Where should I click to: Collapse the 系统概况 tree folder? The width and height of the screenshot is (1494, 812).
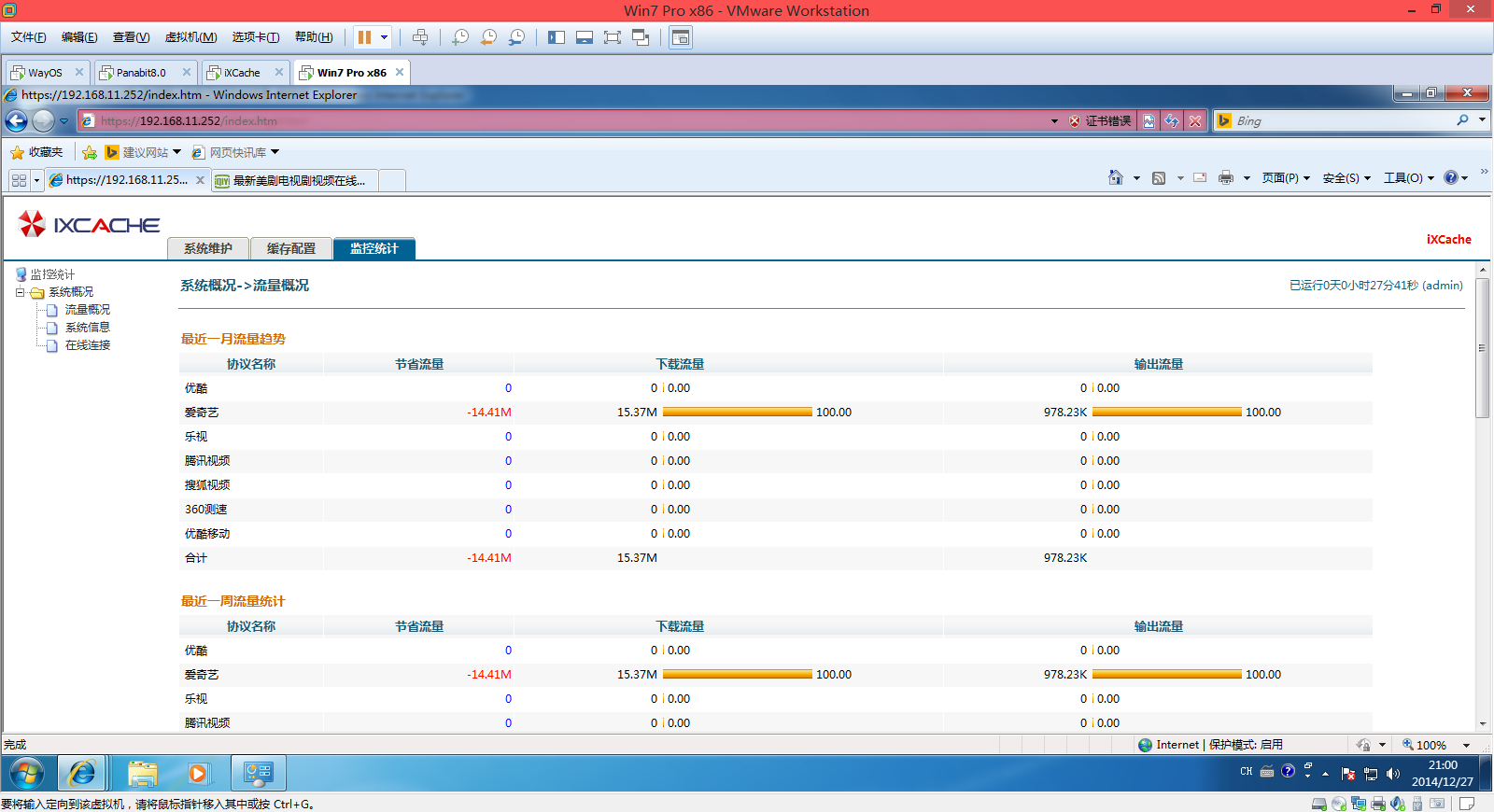tap(21, 292)
